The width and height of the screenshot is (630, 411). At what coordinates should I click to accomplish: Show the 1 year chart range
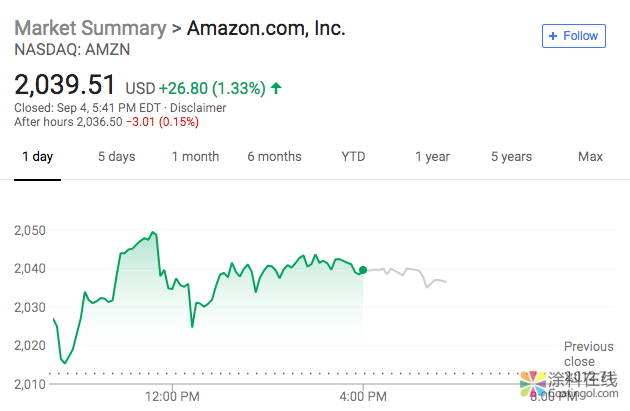click(432, 157)
